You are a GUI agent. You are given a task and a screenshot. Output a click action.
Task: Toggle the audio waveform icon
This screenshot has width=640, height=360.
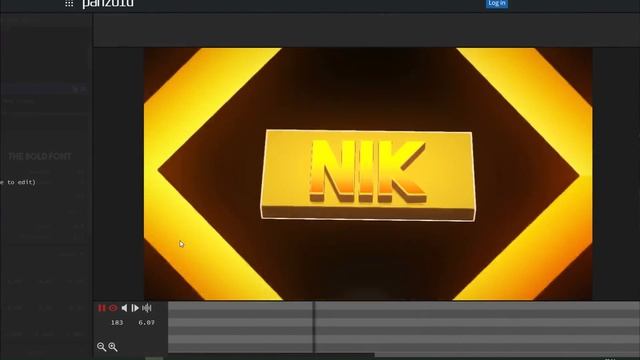click(x=147, y=308)
